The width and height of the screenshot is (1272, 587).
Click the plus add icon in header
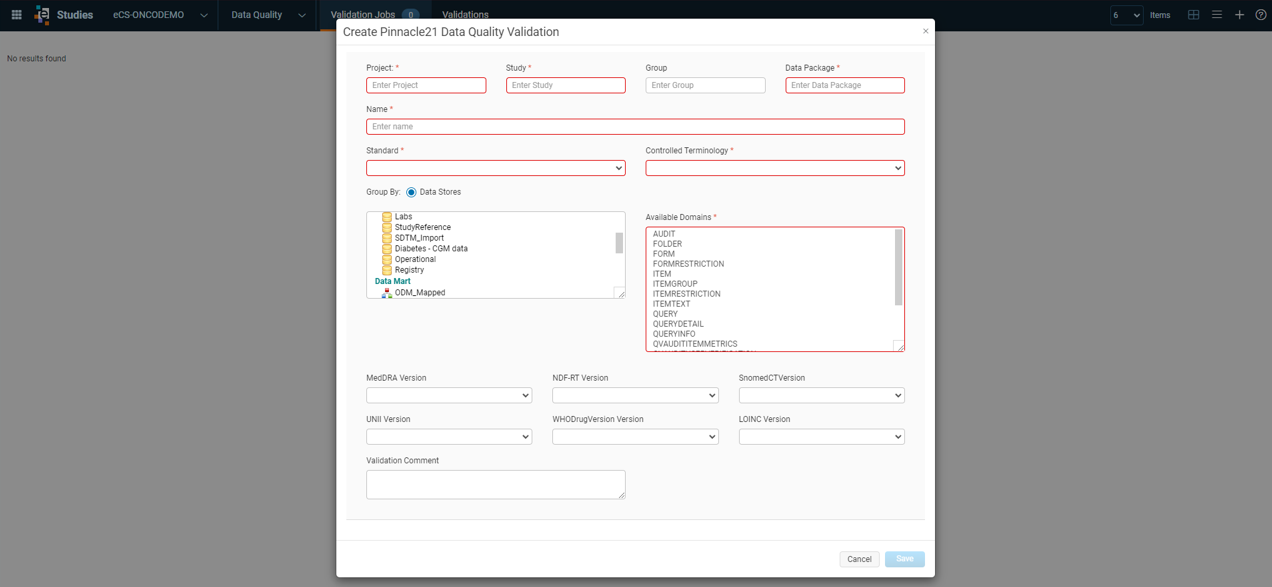pos(1239,15)
